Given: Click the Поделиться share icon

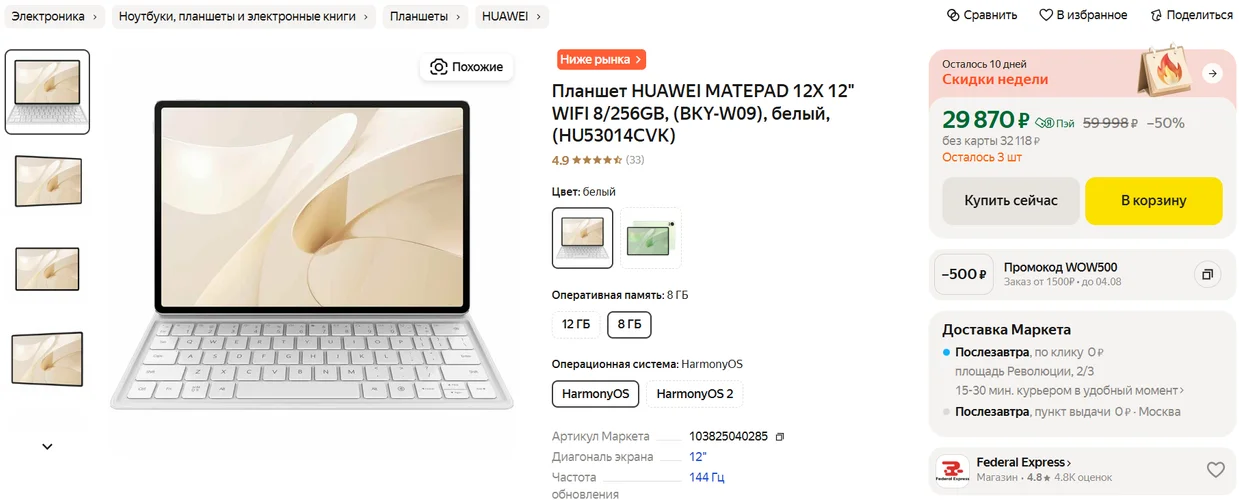Looking at the screenshot, I should 1156,15.
